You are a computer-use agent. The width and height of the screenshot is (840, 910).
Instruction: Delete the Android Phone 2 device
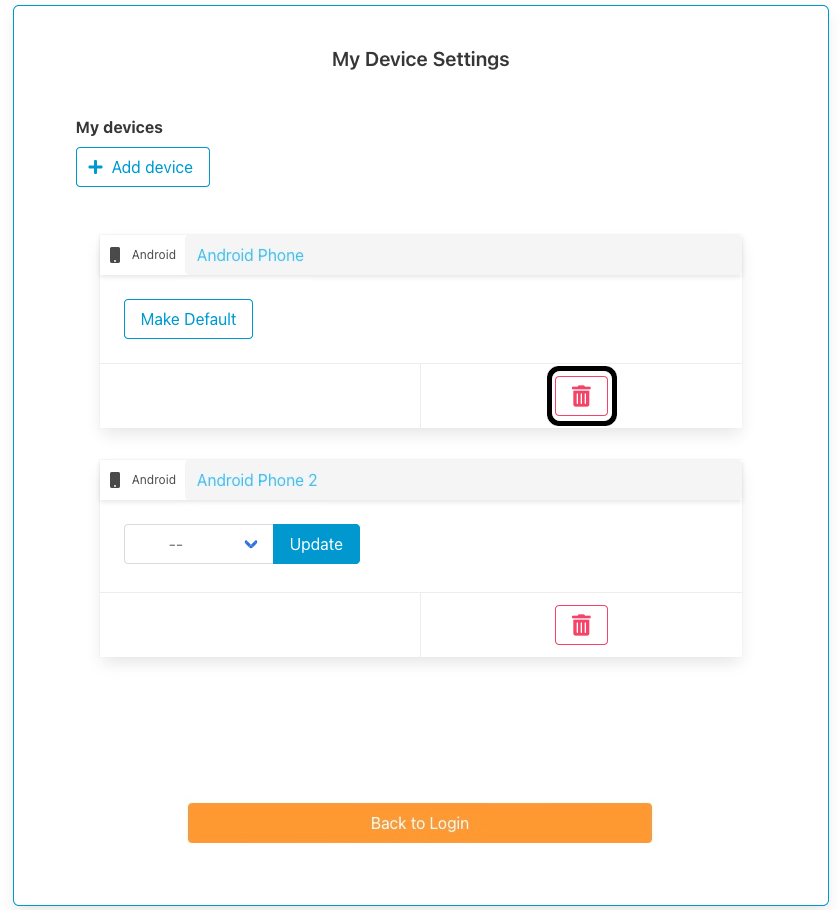(x=581, y=625)
